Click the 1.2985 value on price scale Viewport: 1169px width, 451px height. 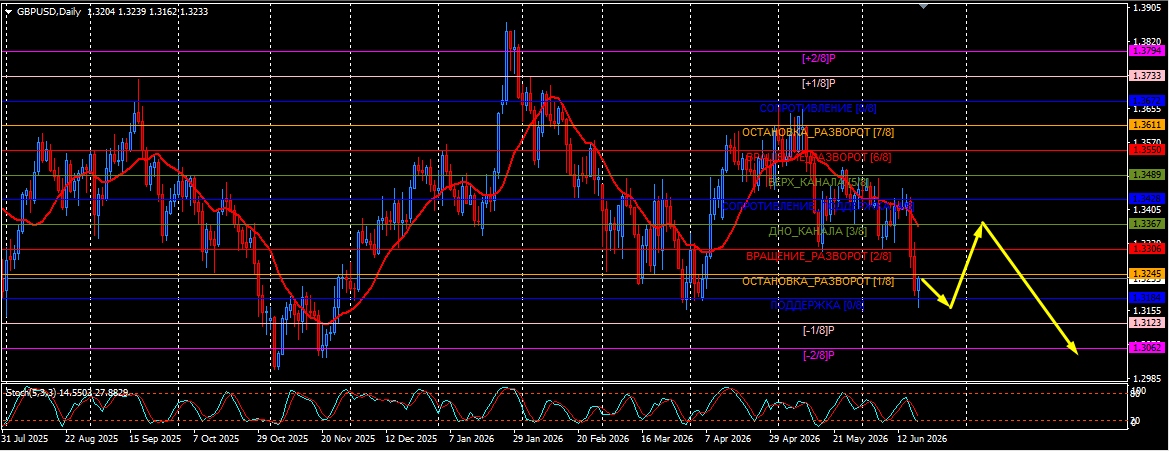tap(1147, 378)
